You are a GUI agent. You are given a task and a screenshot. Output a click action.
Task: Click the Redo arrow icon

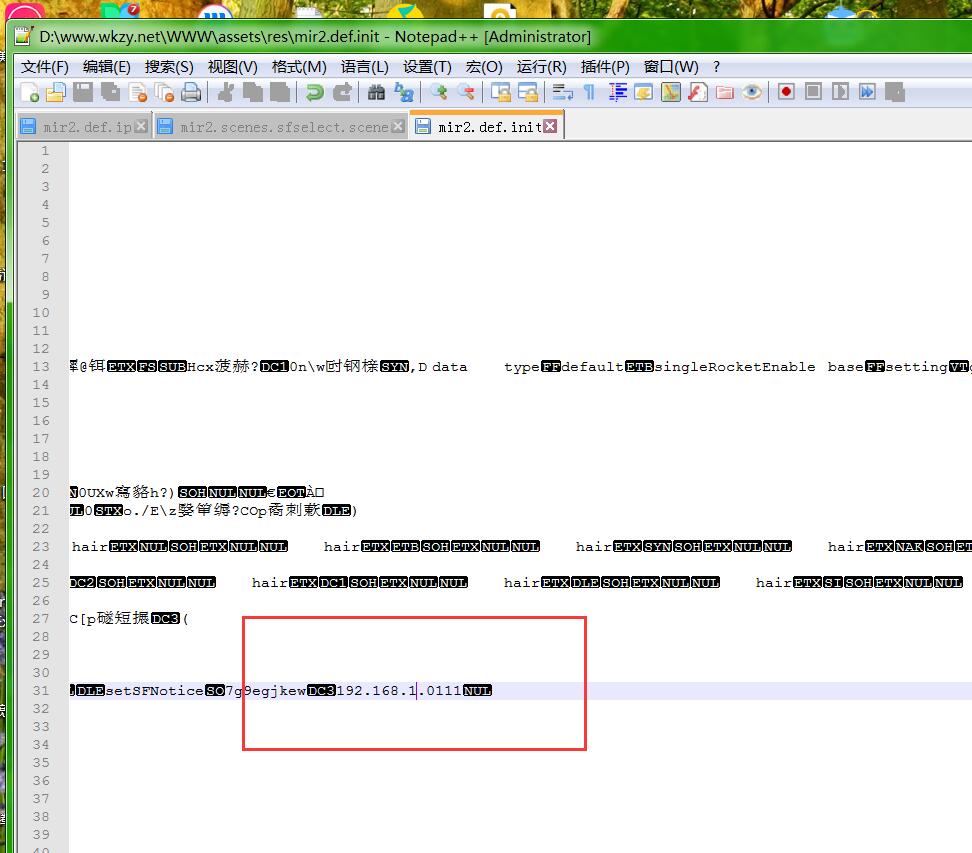coord(342,93)
